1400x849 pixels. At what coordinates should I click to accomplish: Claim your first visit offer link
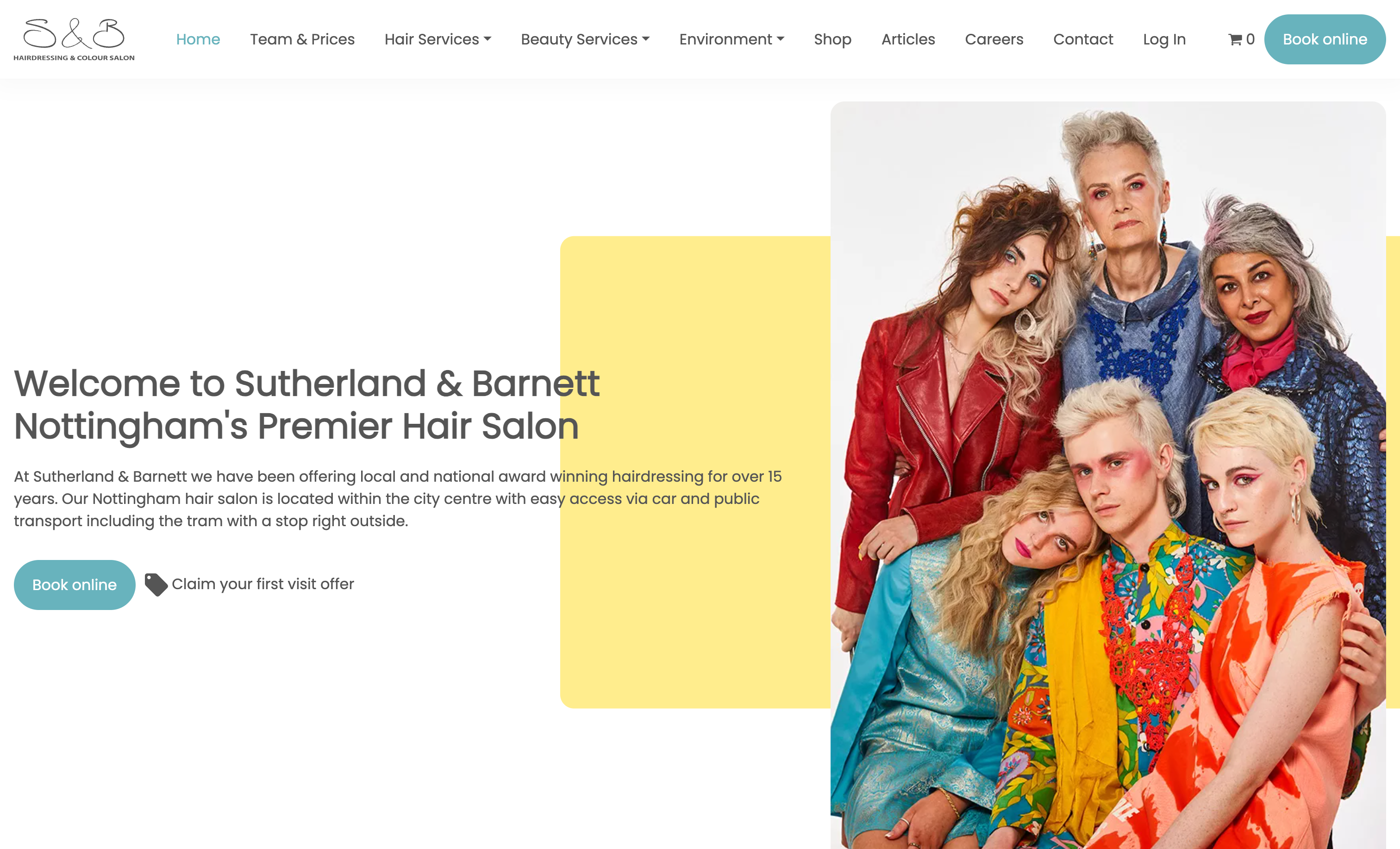tap(262, 584)
